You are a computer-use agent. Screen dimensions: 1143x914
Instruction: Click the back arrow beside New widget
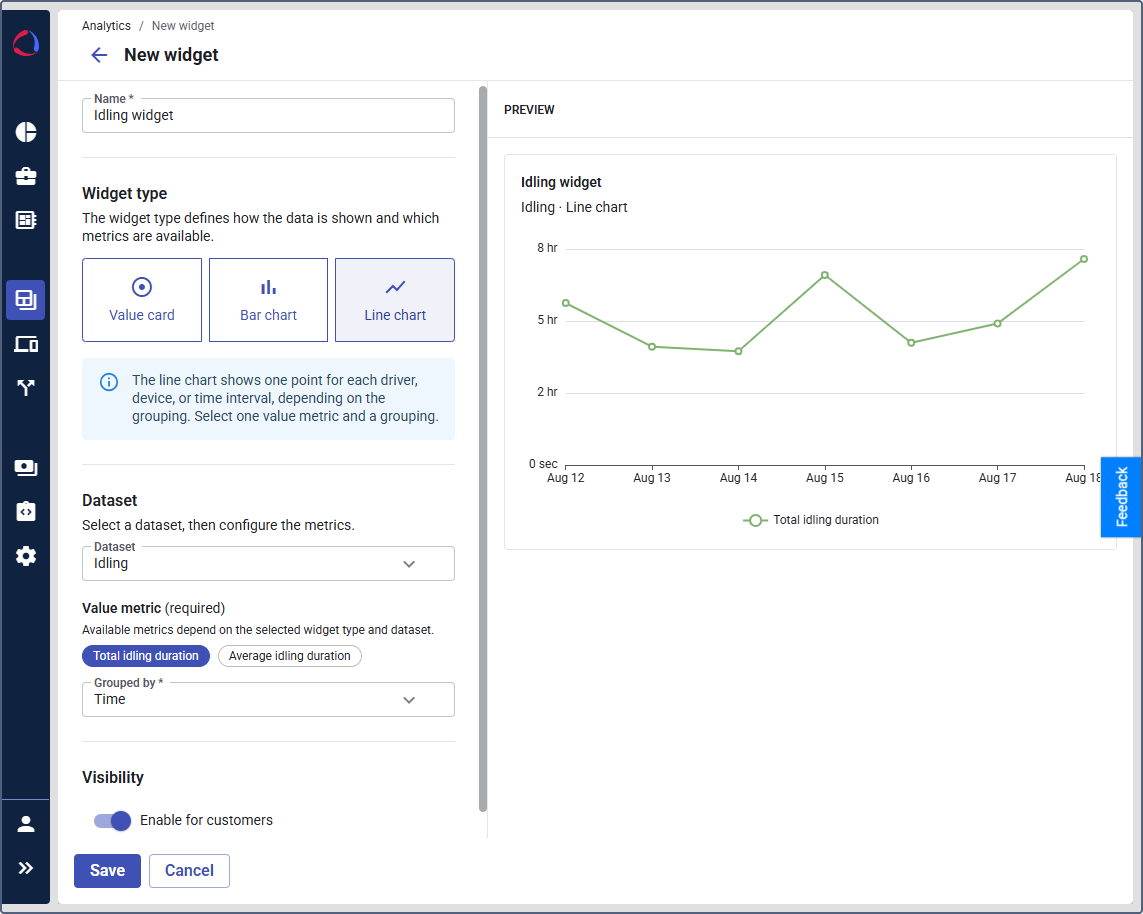coord(99,55)
